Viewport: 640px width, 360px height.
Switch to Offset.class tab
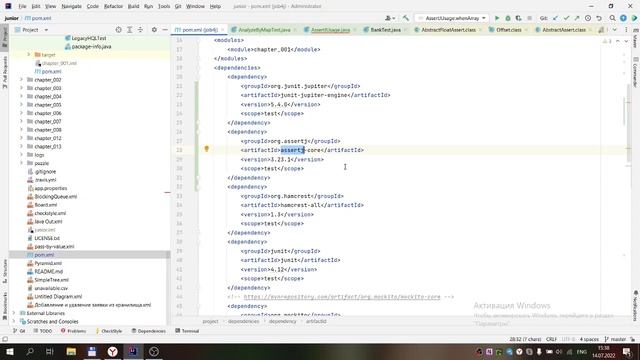(x=509, y=30)
